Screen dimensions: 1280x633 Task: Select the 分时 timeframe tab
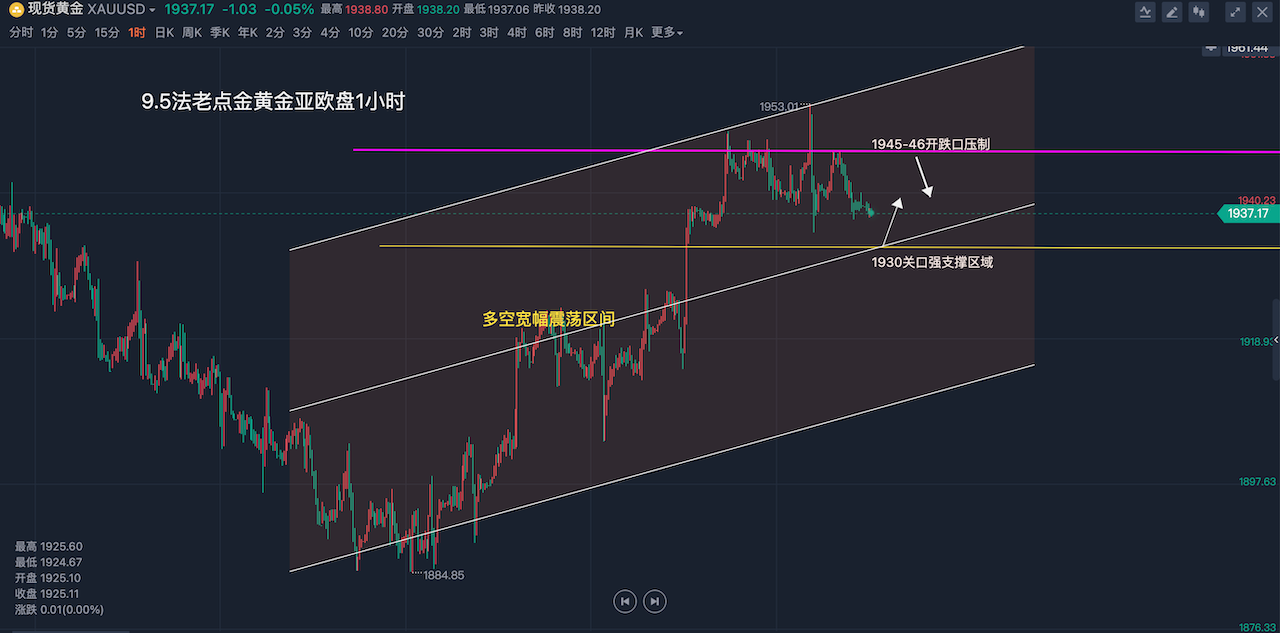pyautogui.click(x=21, y=32)
